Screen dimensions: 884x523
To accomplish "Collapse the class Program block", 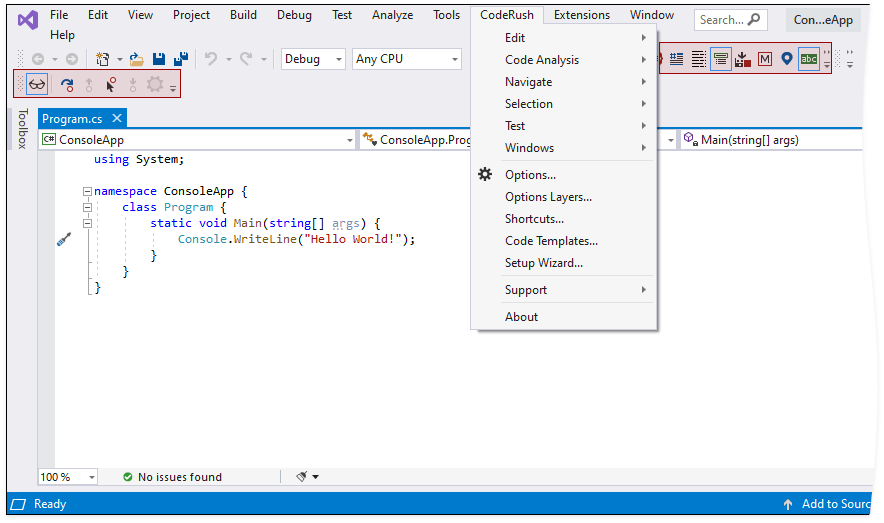I will tap(87, 207).
